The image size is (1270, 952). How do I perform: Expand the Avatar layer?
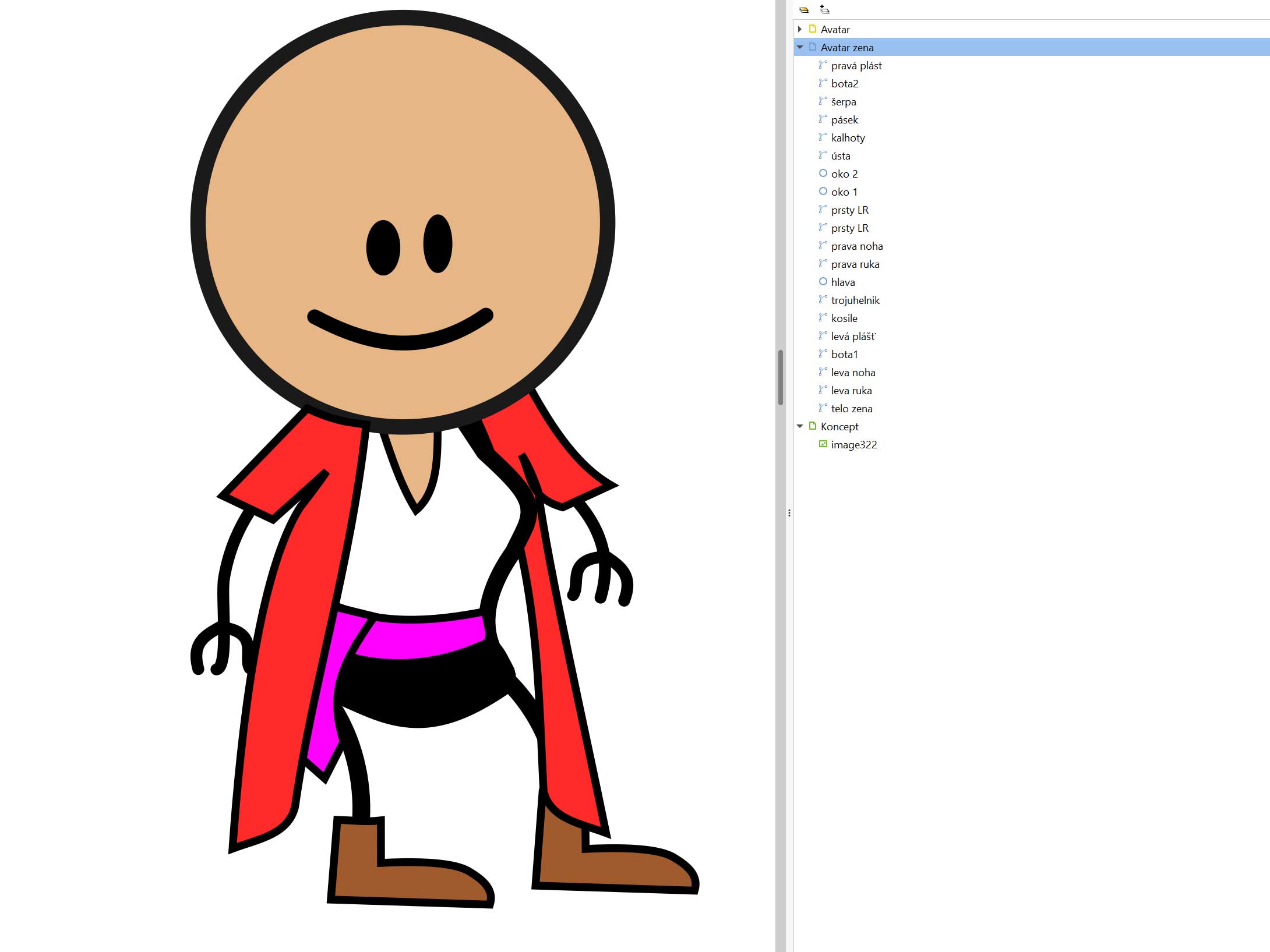[x=800, y=29]
